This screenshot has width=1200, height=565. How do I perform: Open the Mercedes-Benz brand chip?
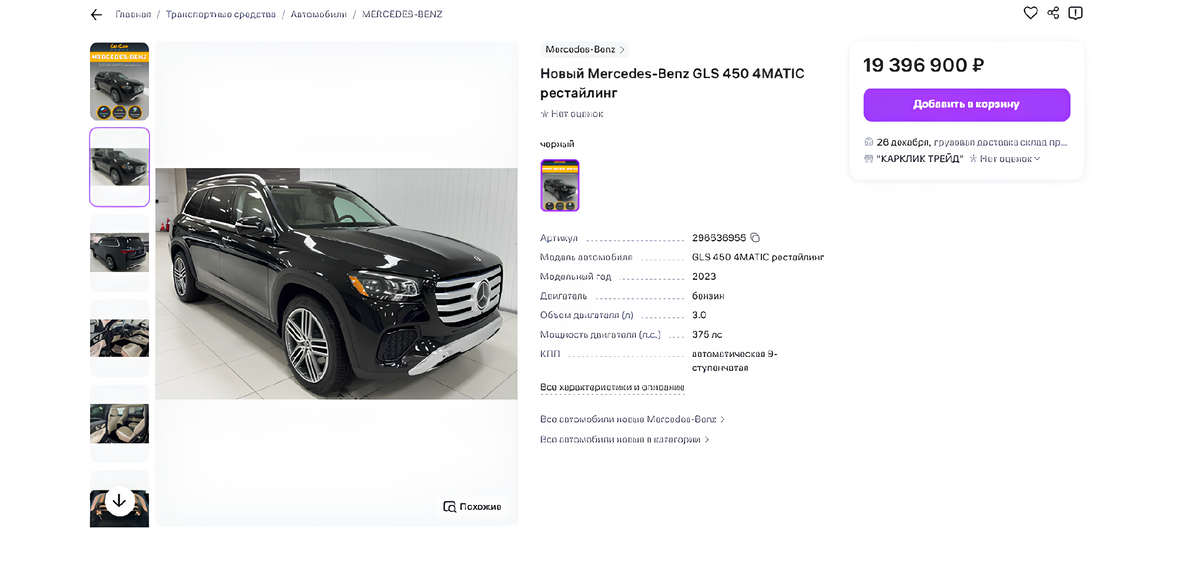point(585,49)
